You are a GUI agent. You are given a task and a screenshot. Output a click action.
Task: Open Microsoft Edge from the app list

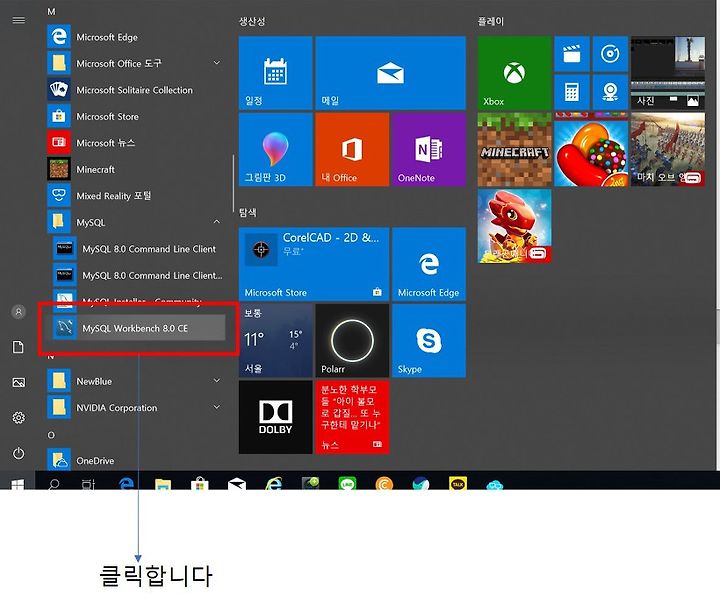pos(135,37)
